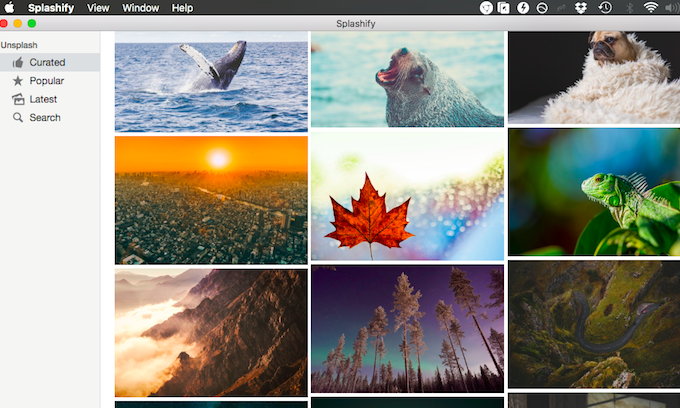Open the aurora pine trees photo
The width and height of the screenshot is (680, 408).
[x=407, y=329]
